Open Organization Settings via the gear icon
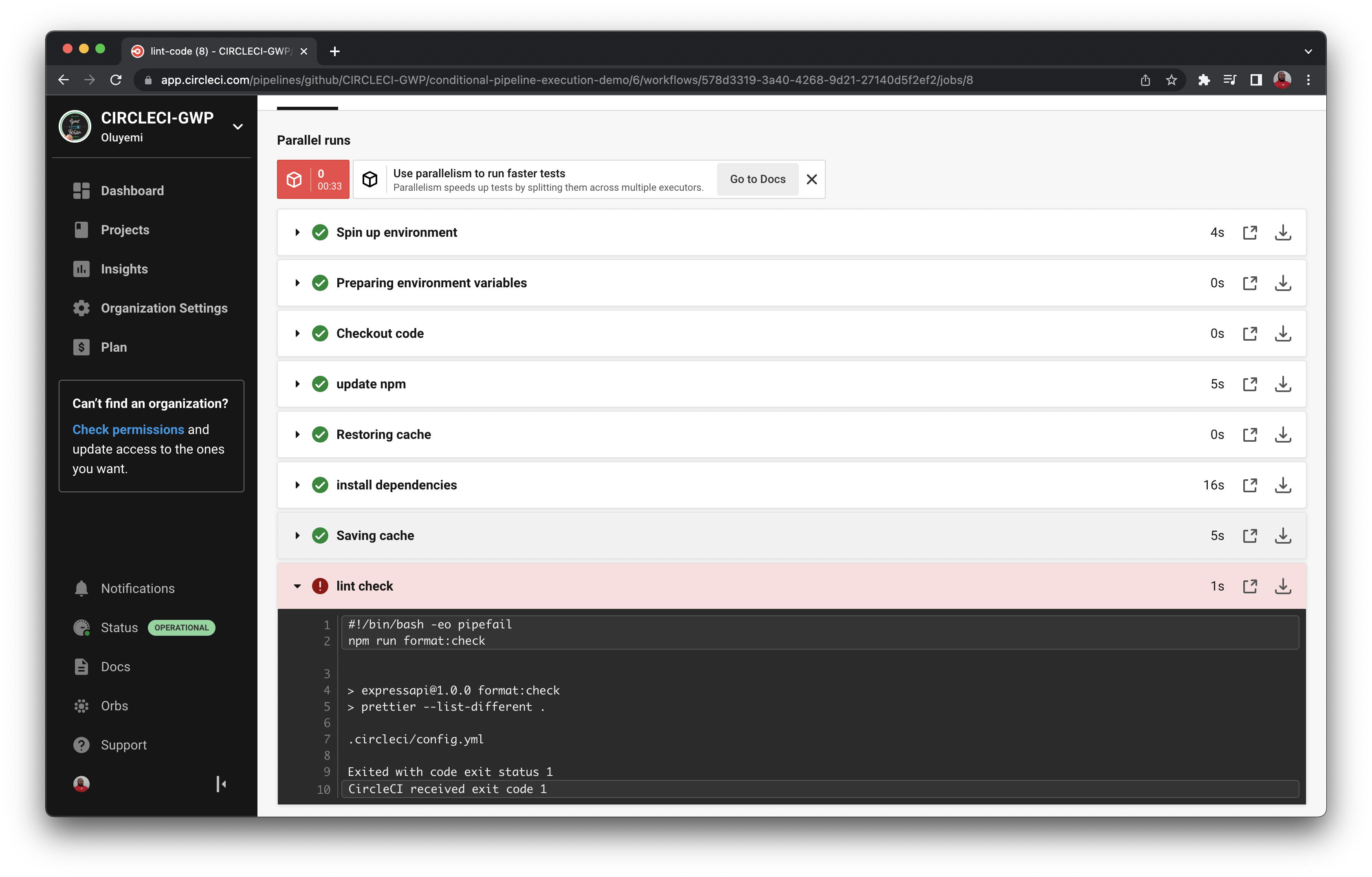This screenshot has height=877, width=1372. [x=81, y=308]
